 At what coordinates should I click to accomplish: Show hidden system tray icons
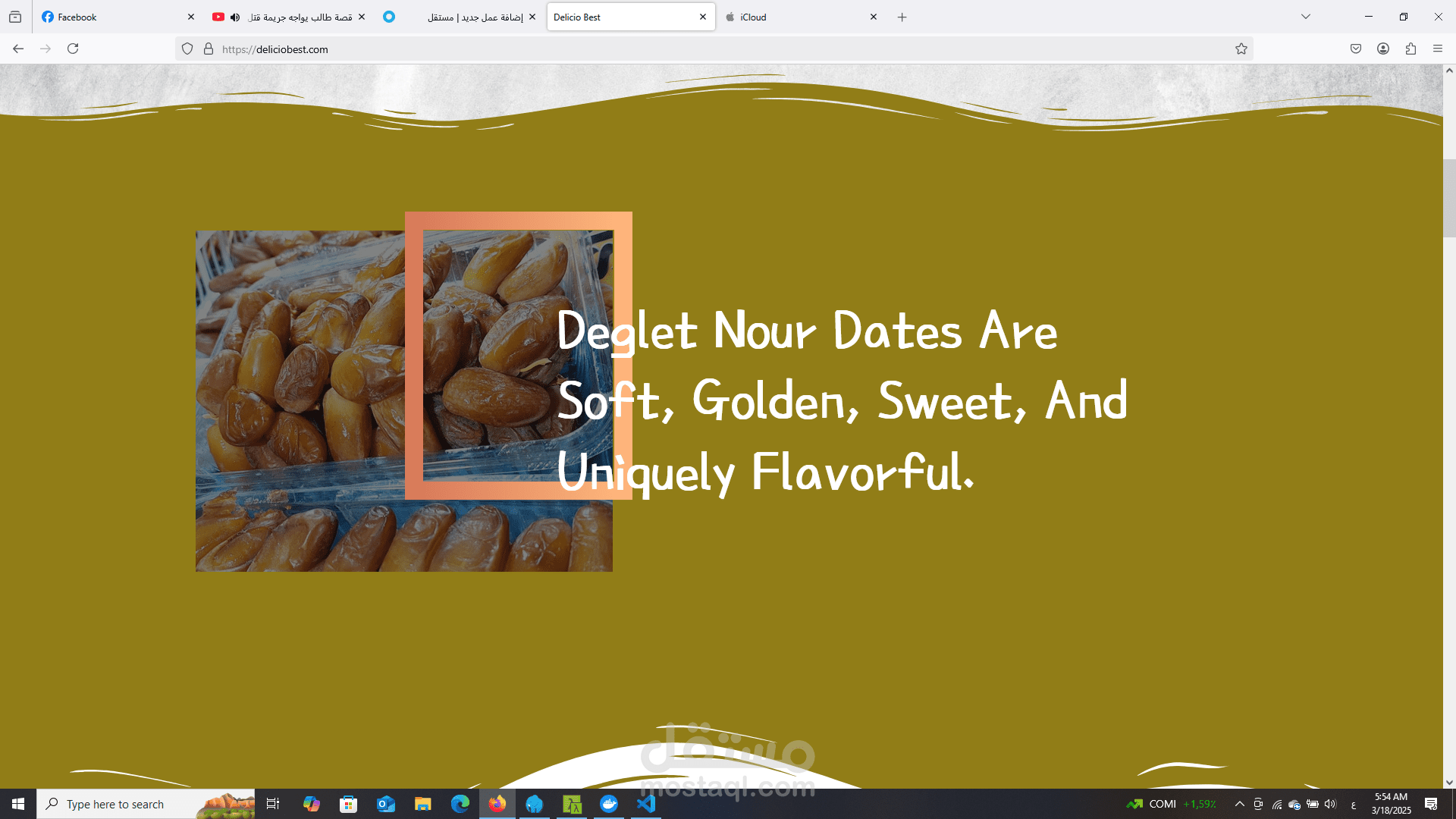point(1240,804)
